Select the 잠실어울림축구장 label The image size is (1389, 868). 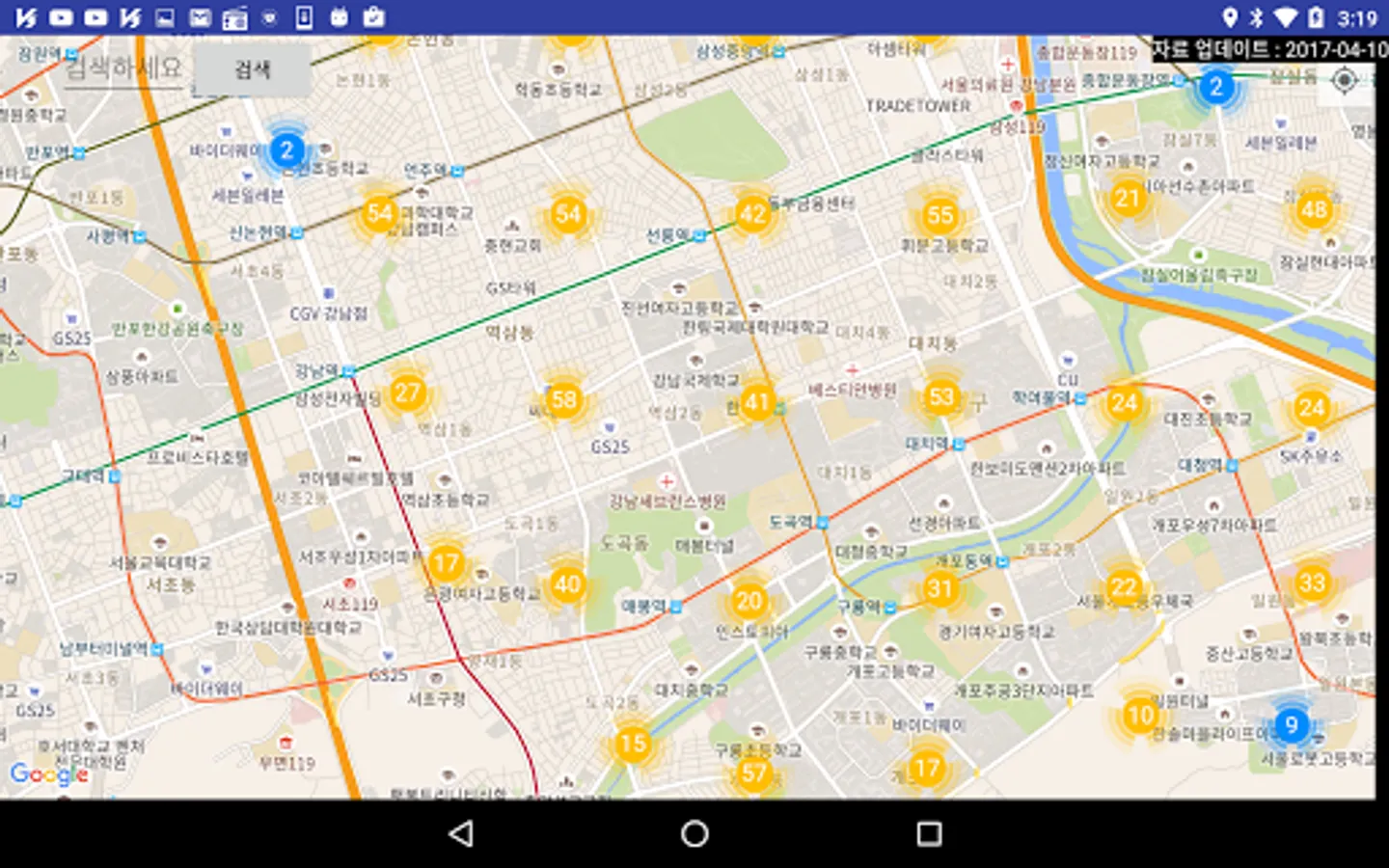(1199, 274)
